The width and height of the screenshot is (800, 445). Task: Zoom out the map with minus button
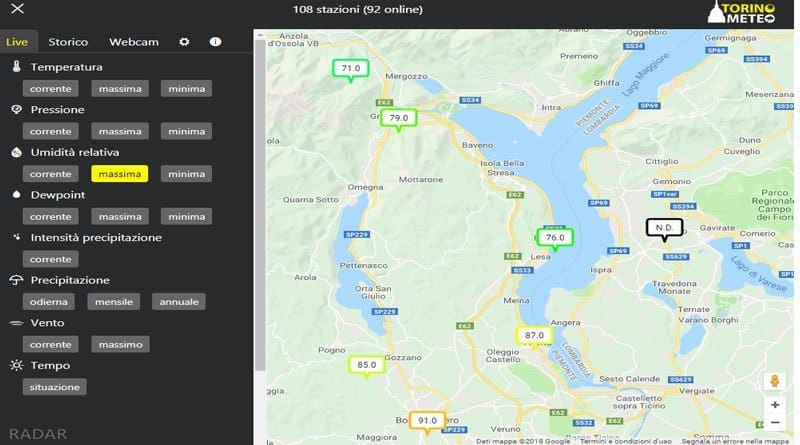click(x=775, y=423)
